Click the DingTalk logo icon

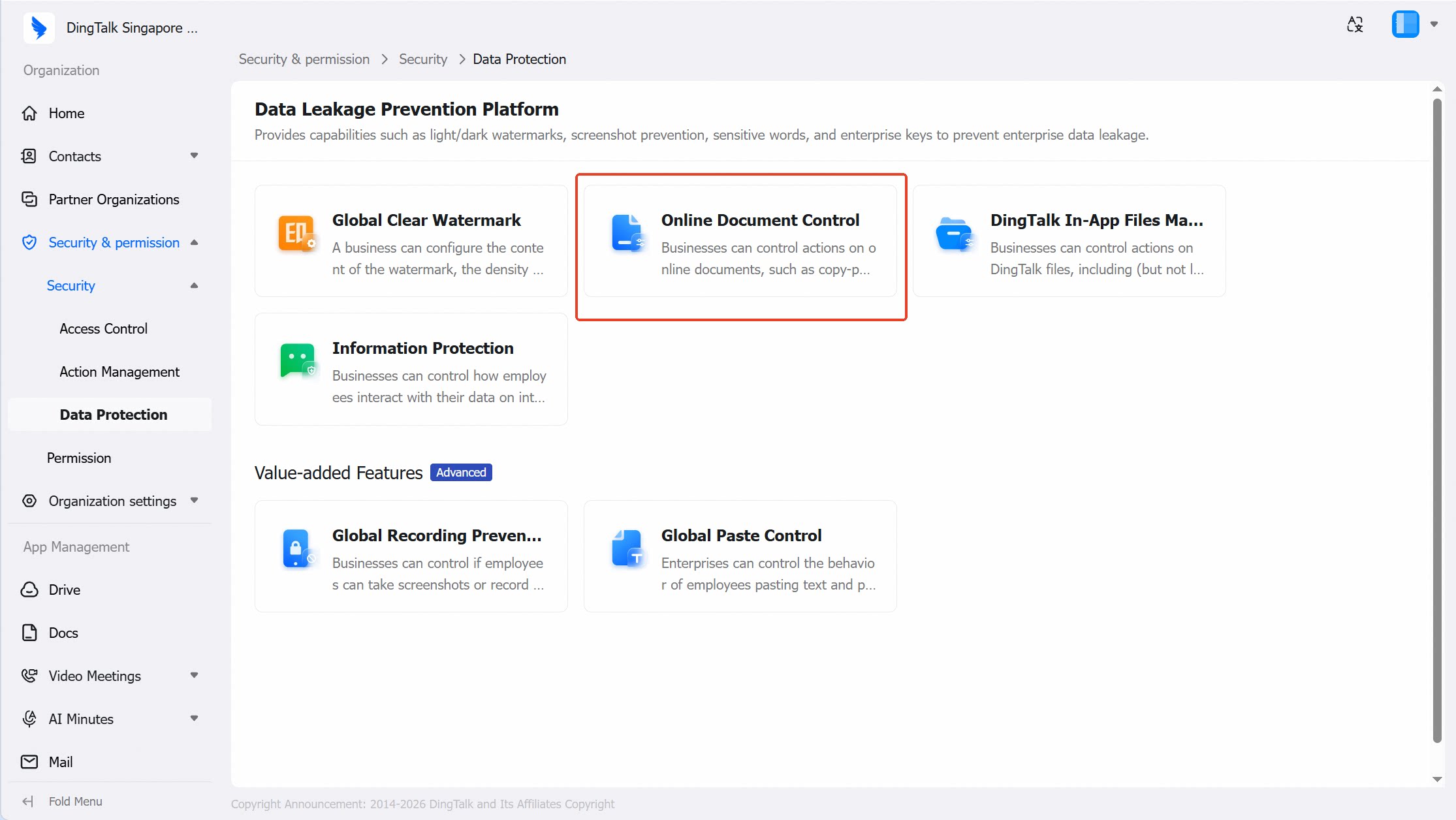point(39,27)
